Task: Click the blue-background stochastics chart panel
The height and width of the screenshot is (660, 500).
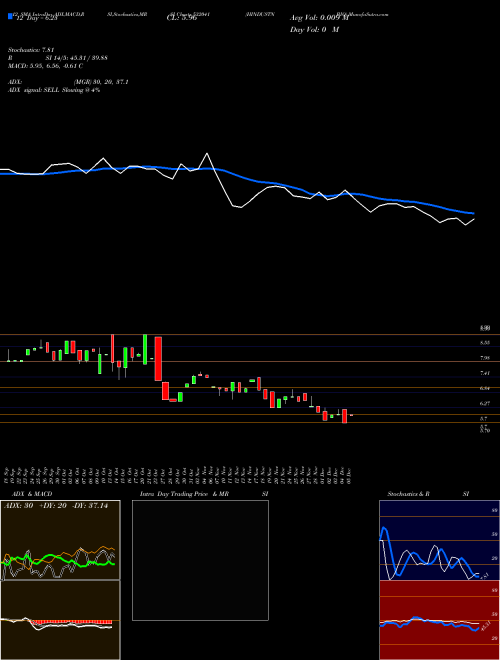Action: 439,540
